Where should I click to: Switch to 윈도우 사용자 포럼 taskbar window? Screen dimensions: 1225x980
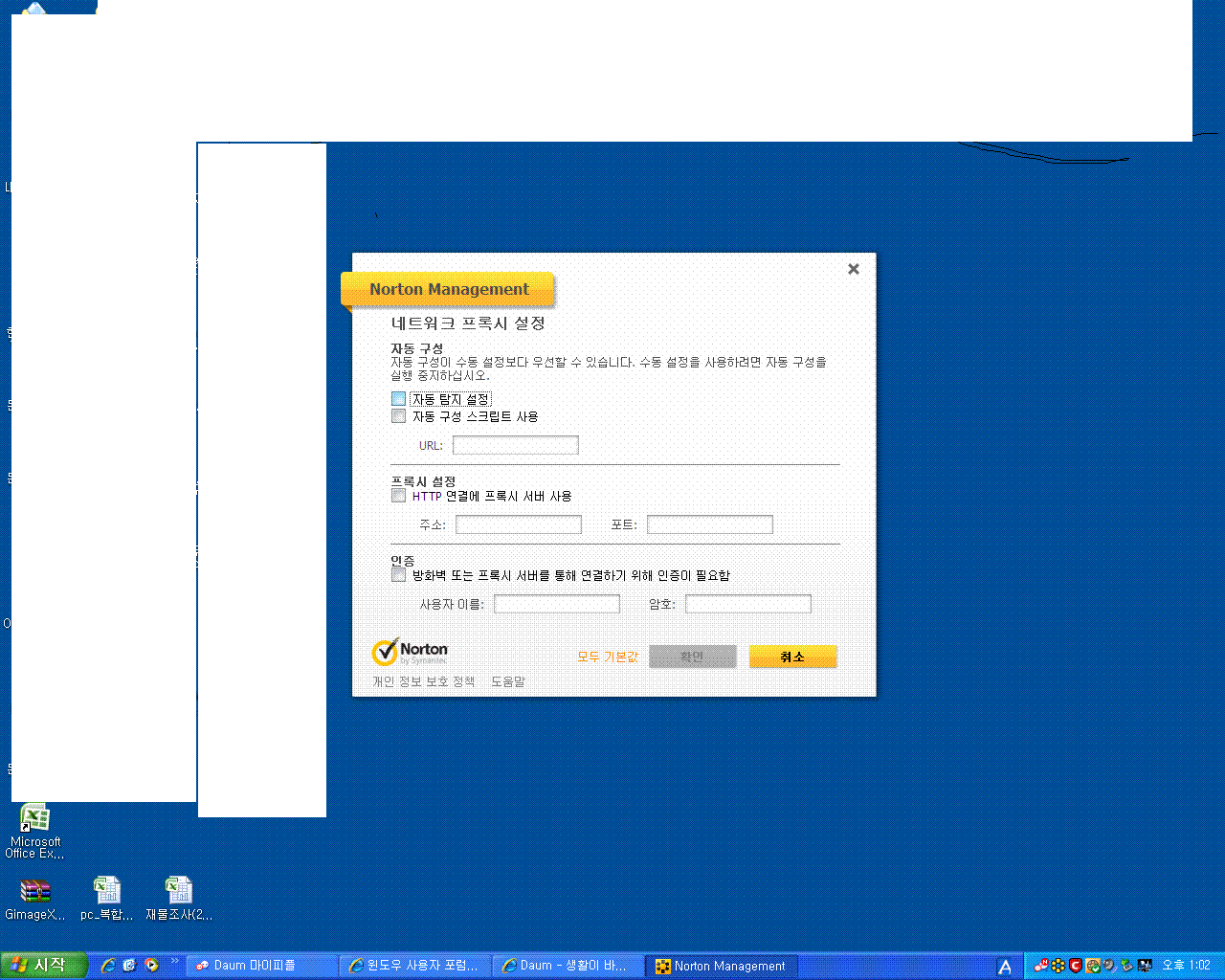pos(415,966)
